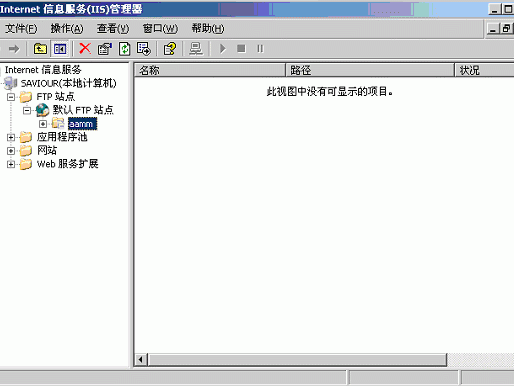This screenshot has width=514, height=386.
Task: Select the Web 服务扩展 tree item
Action: [67, 164]
